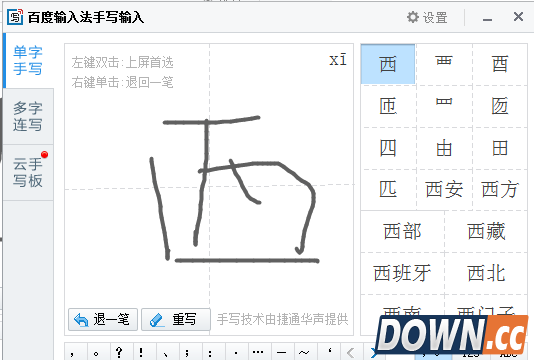The height and width of the screenshot is (360, 534).
Task: Go to previous symbol page arrow
Action: [x=351, y=352]
